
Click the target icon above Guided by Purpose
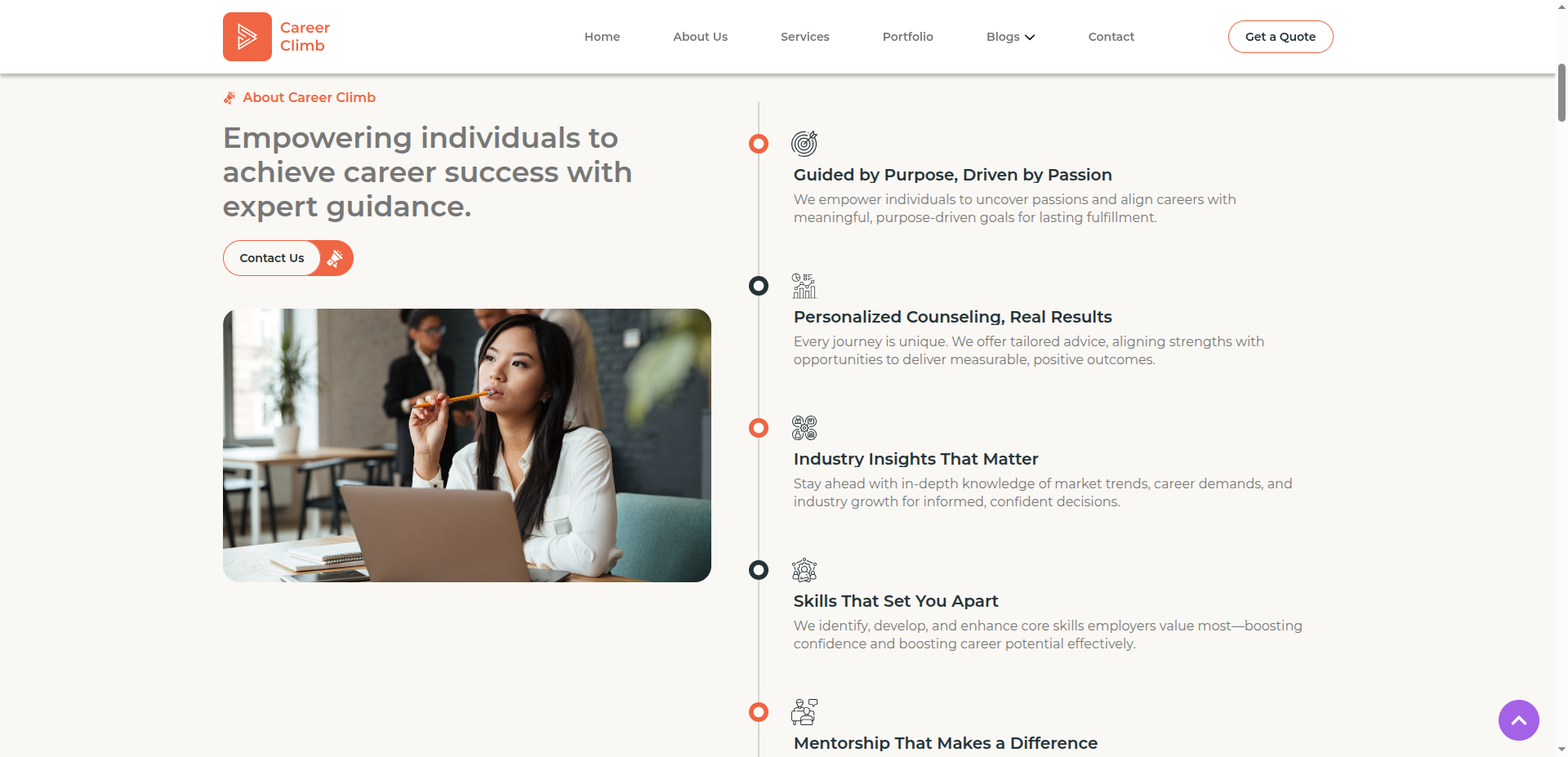[x=804, y=144]
